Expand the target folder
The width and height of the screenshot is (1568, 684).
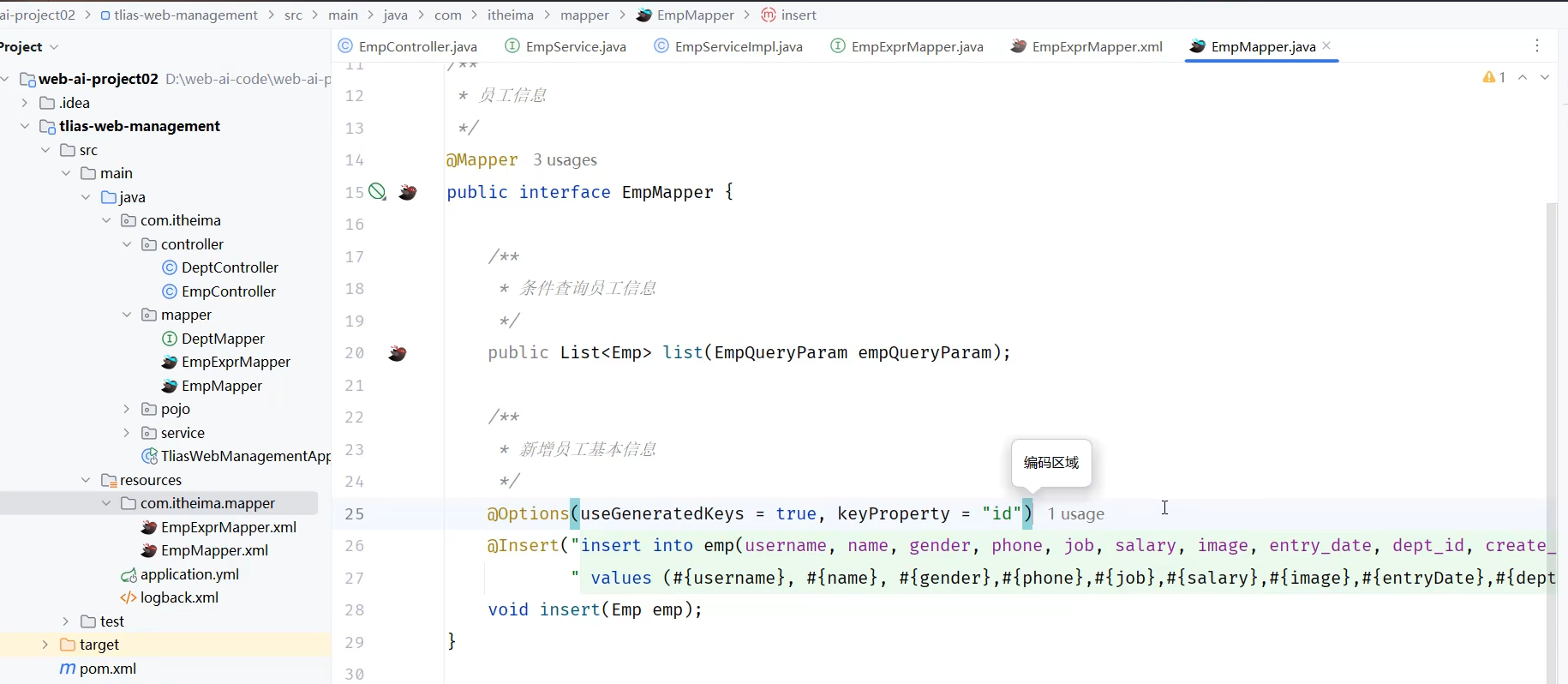click(x=45, y=645)
